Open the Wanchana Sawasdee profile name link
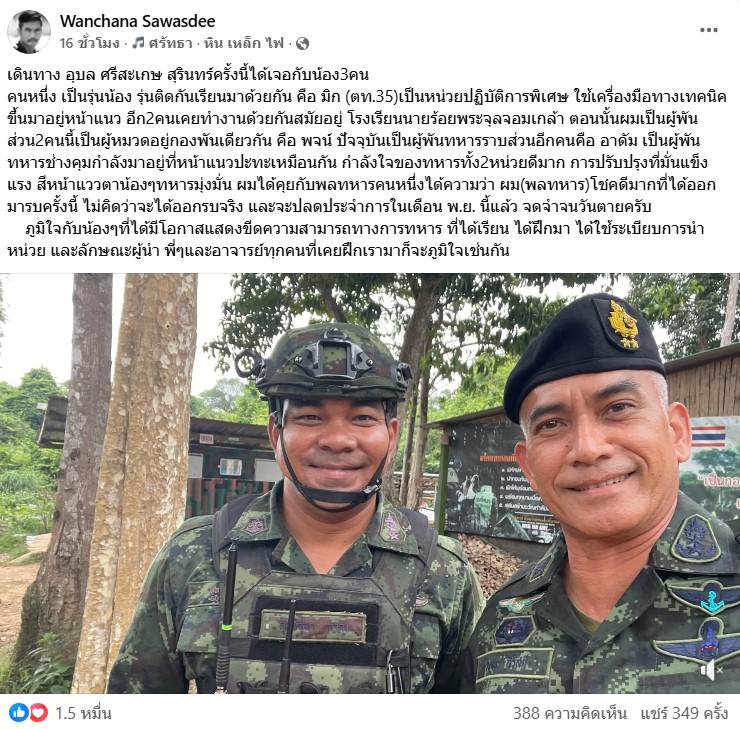The image size is (740, 729). tap(137, 21)
